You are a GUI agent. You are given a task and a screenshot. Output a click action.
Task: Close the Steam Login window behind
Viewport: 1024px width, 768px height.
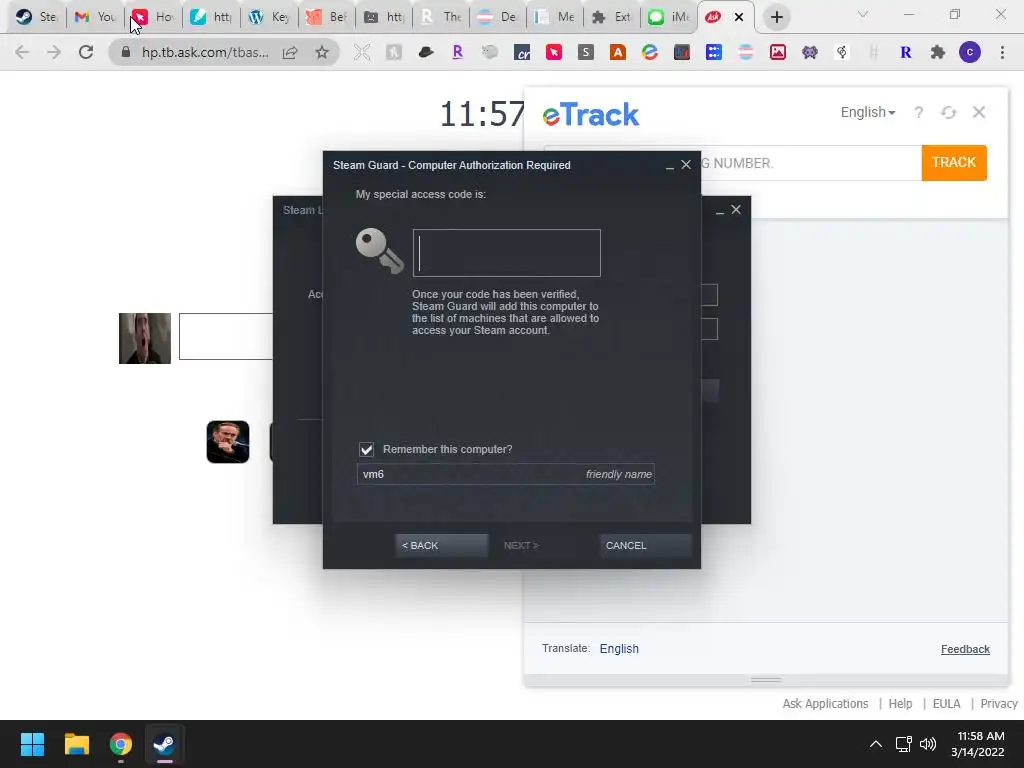(x=736, y=210)
